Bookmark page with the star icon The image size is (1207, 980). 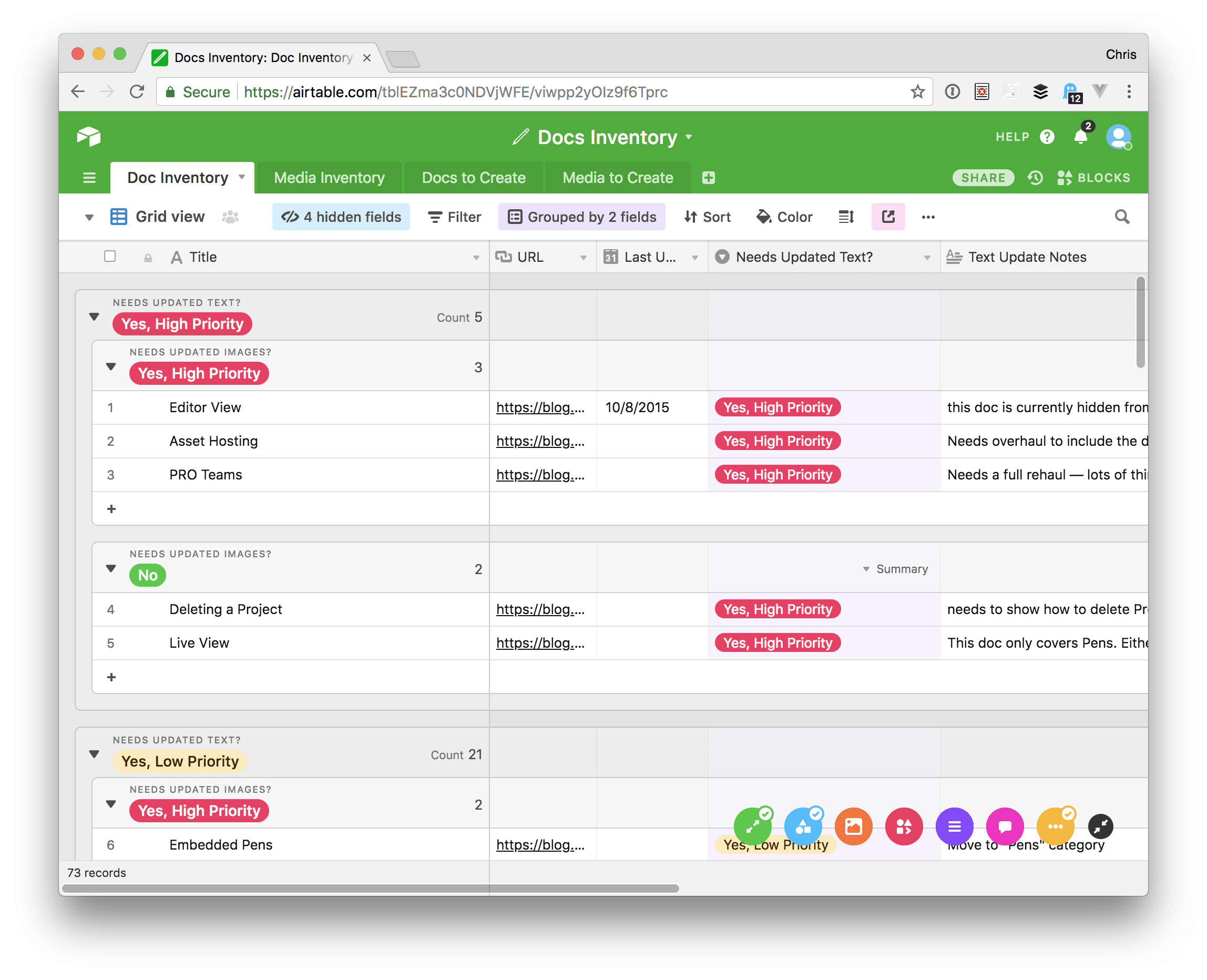tap(917, 91)
